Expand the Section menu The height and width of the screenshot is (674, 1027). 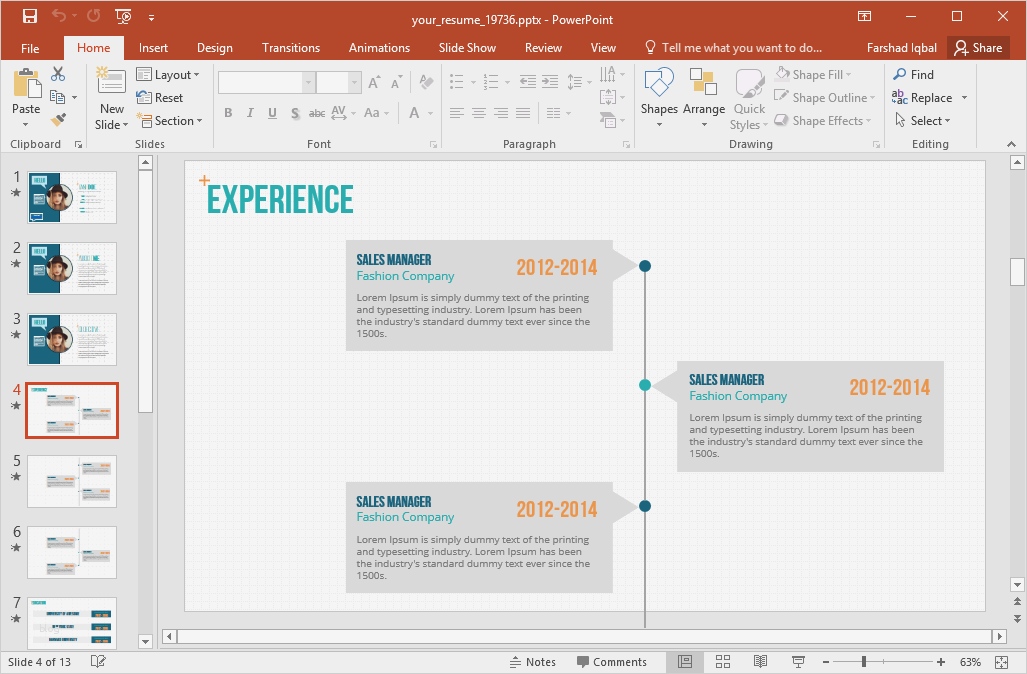(x=172, y=121)
